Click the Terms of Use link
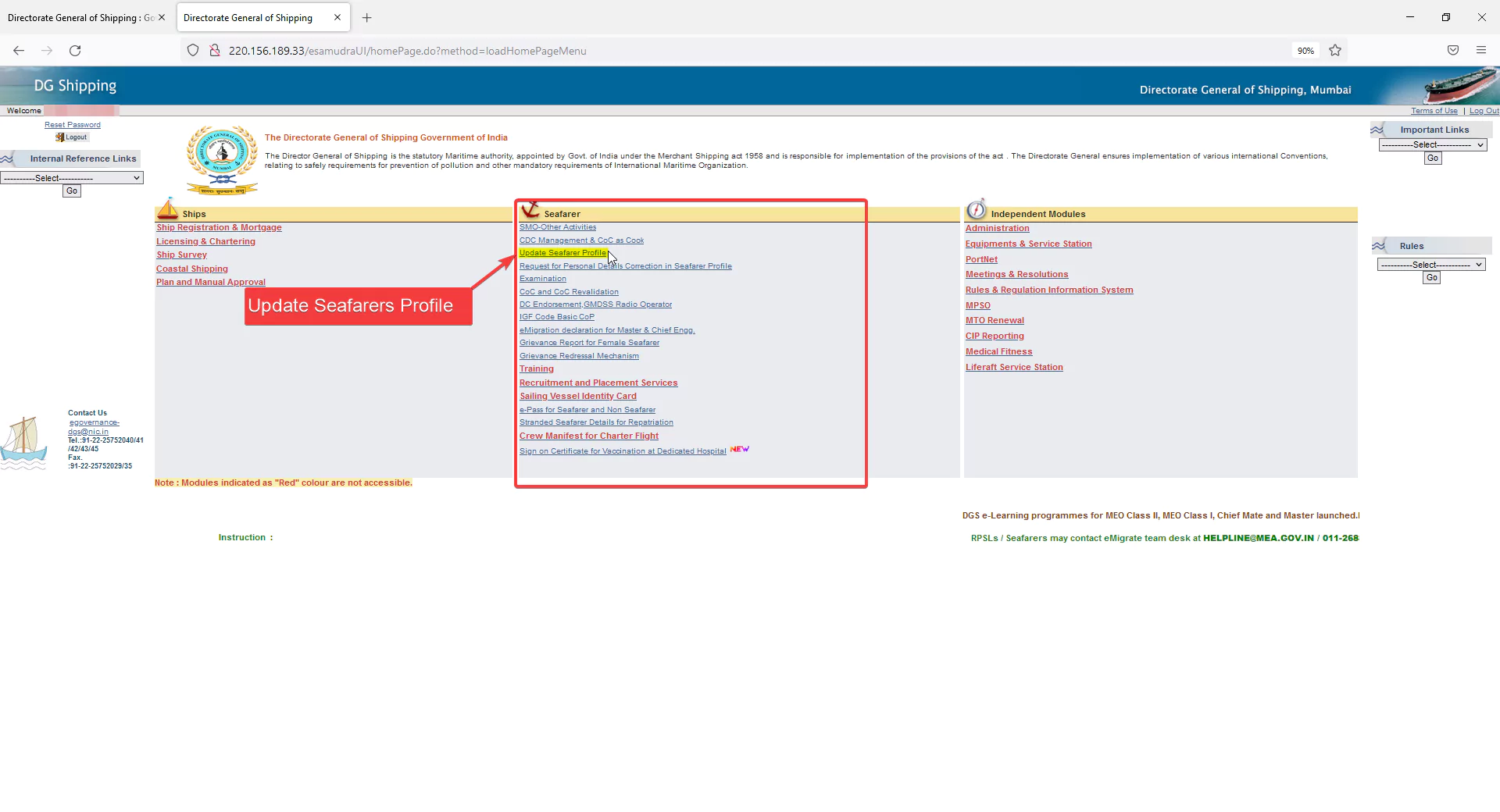1500x812 pixels. [x=1434, y=111]
